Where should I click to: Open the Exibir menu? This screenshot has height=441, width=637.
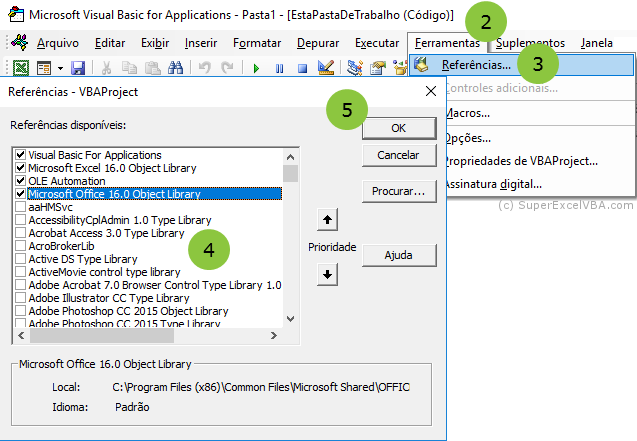(155, 43)
